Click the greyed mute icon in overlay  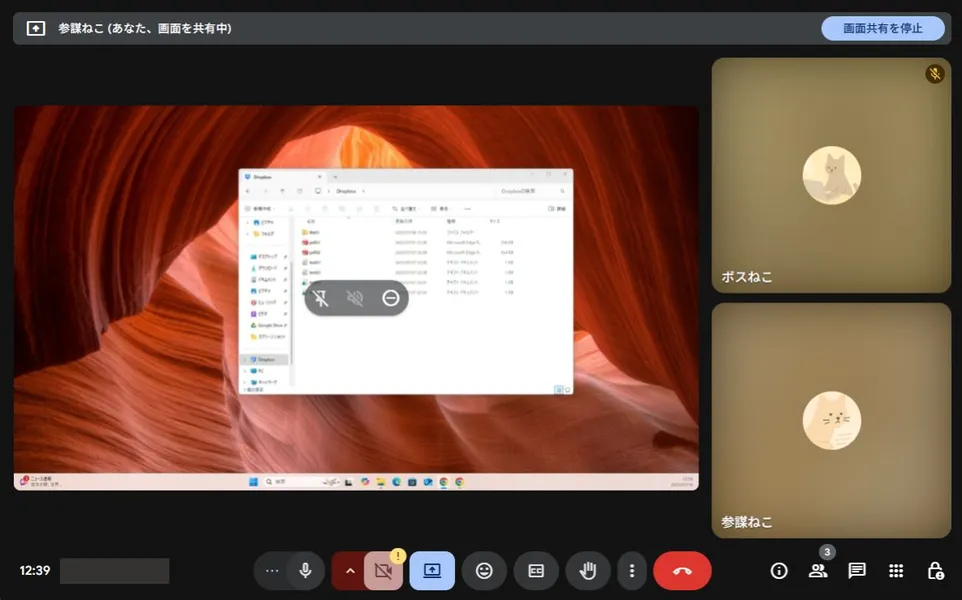click(x=355, y=298)
